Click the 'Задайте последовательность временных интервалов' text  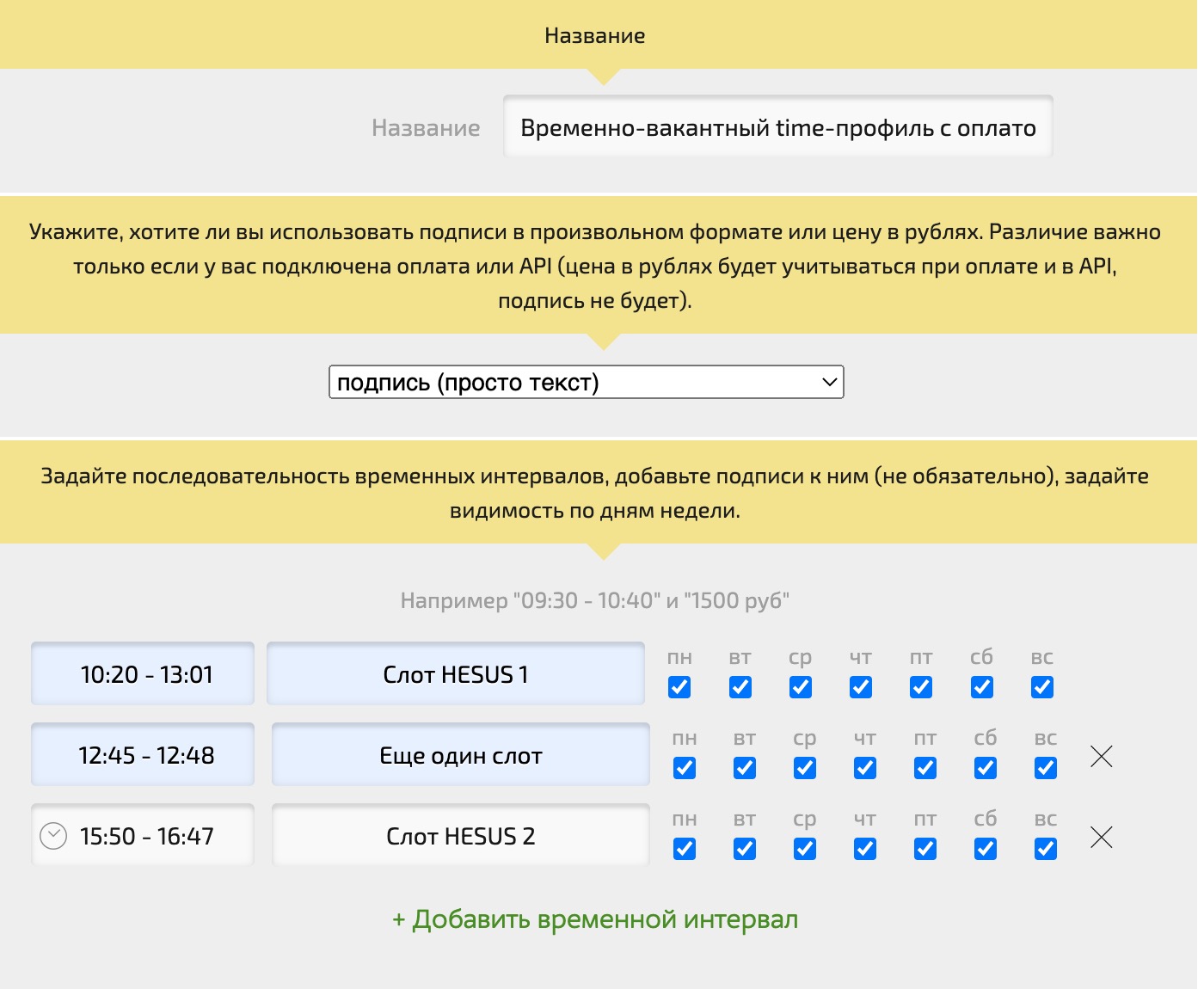595,493
